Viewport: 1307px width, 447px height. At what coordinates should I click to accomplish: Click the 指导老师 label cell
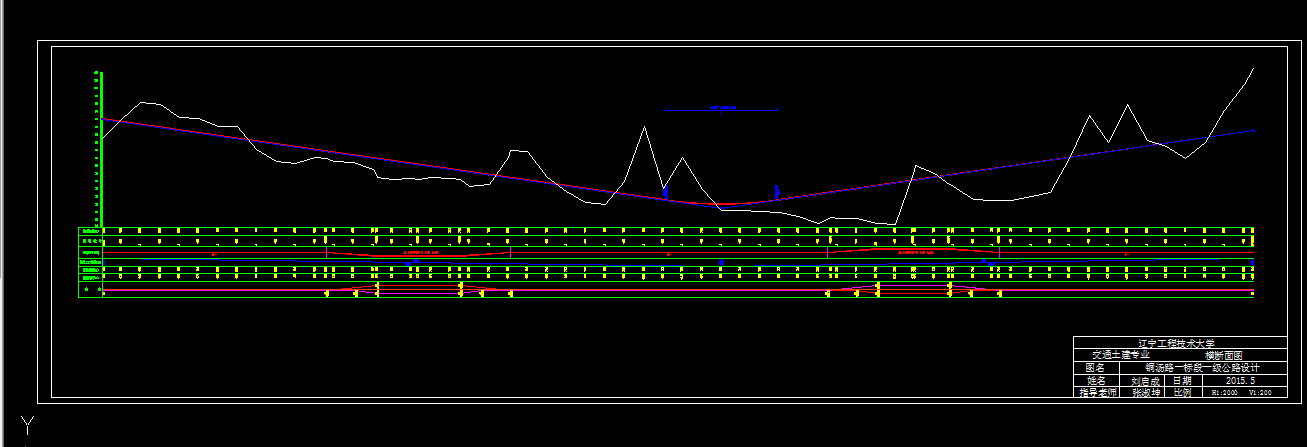coord(1095,393)
